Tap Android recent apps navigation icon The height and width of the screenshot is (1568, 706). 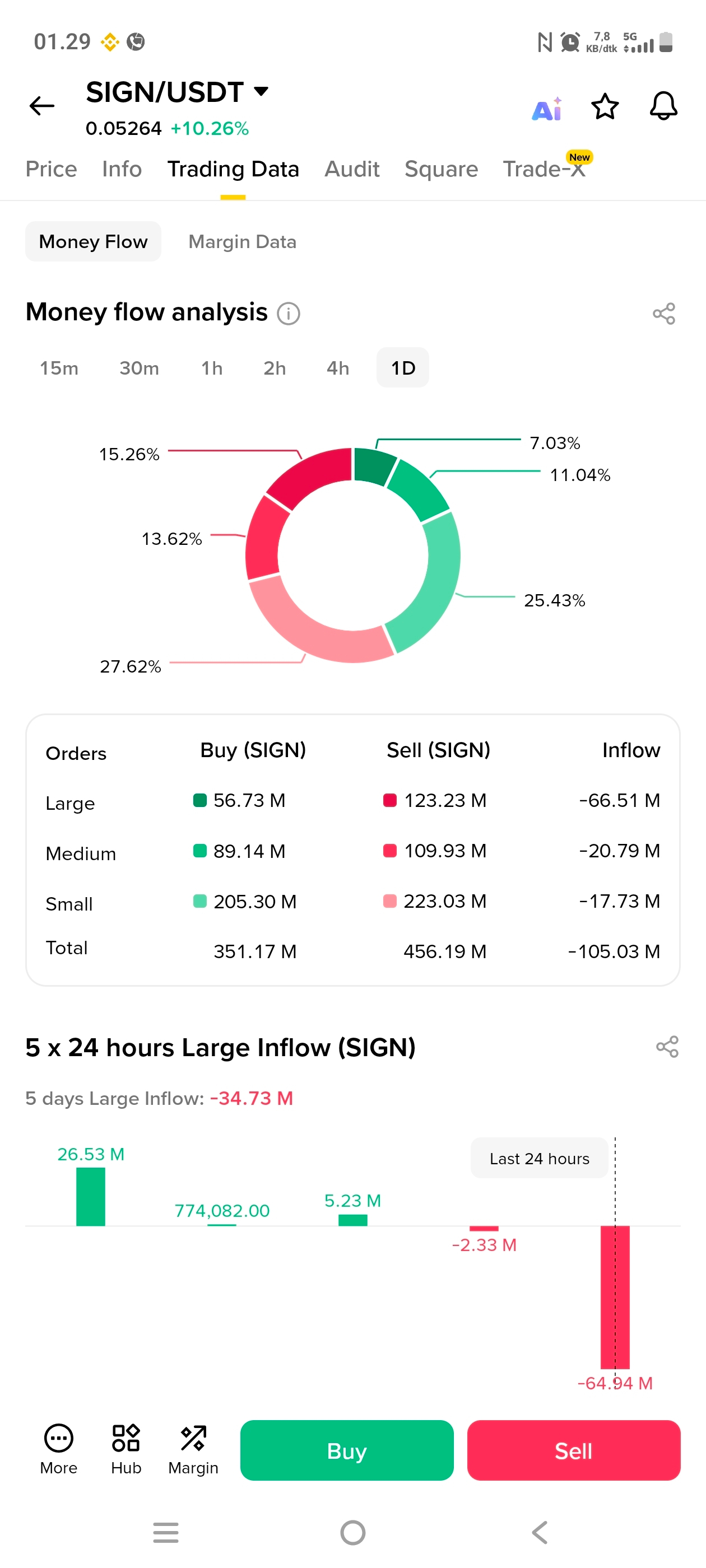click(166, 1532)
